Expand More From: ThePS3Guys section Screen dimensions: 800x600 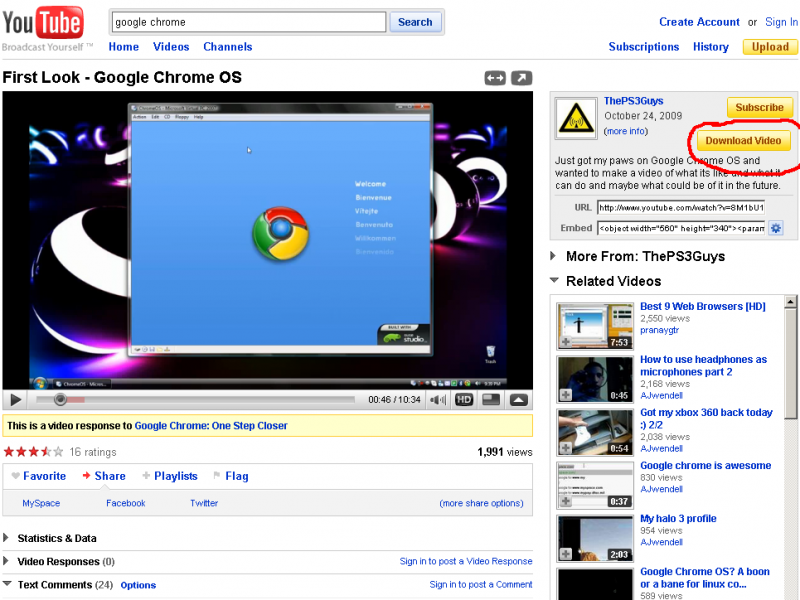(x=553, y=256)
